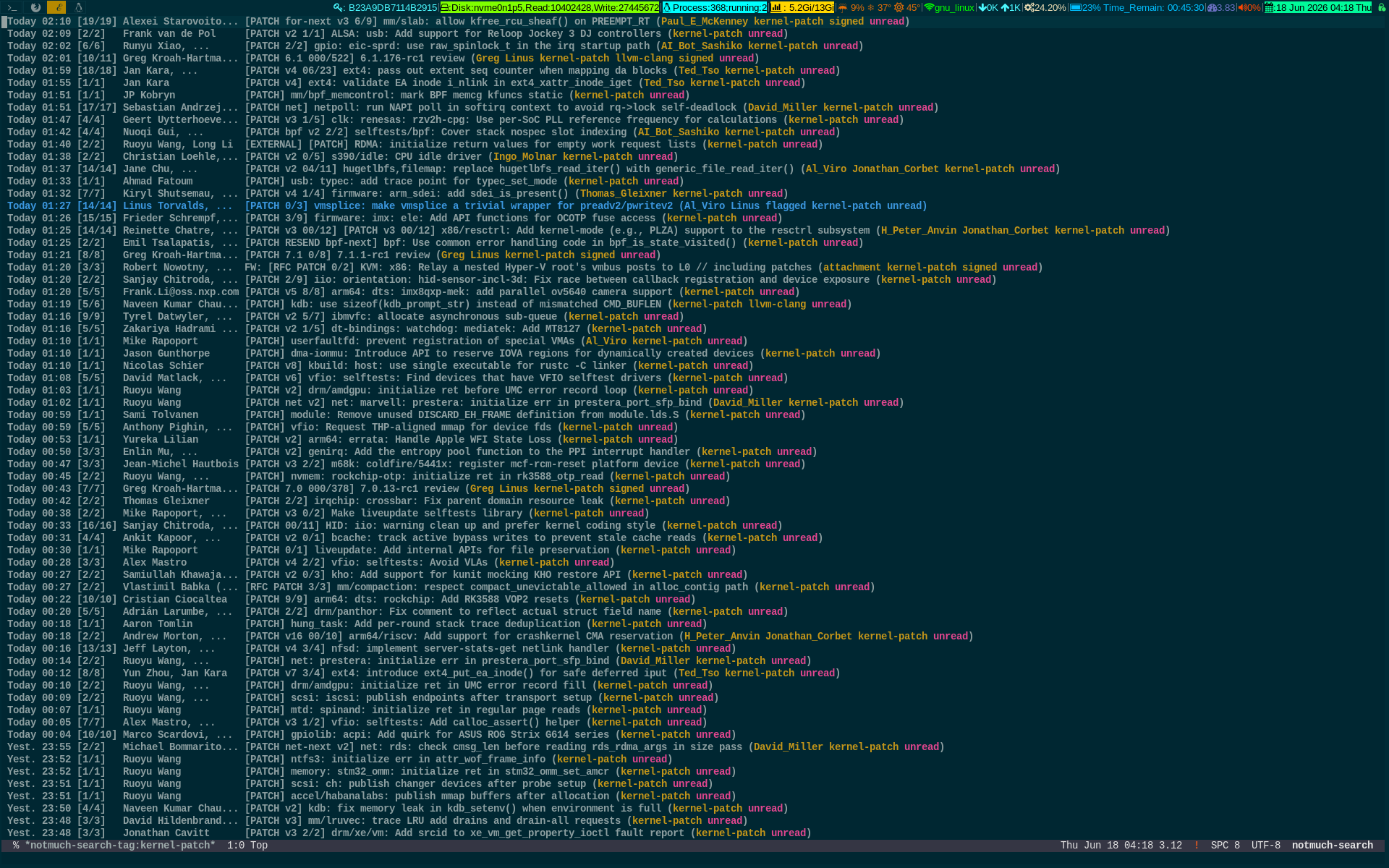
Task: Click memory usage 5.2Gi/13Gi widget
Action: (802, 7)
